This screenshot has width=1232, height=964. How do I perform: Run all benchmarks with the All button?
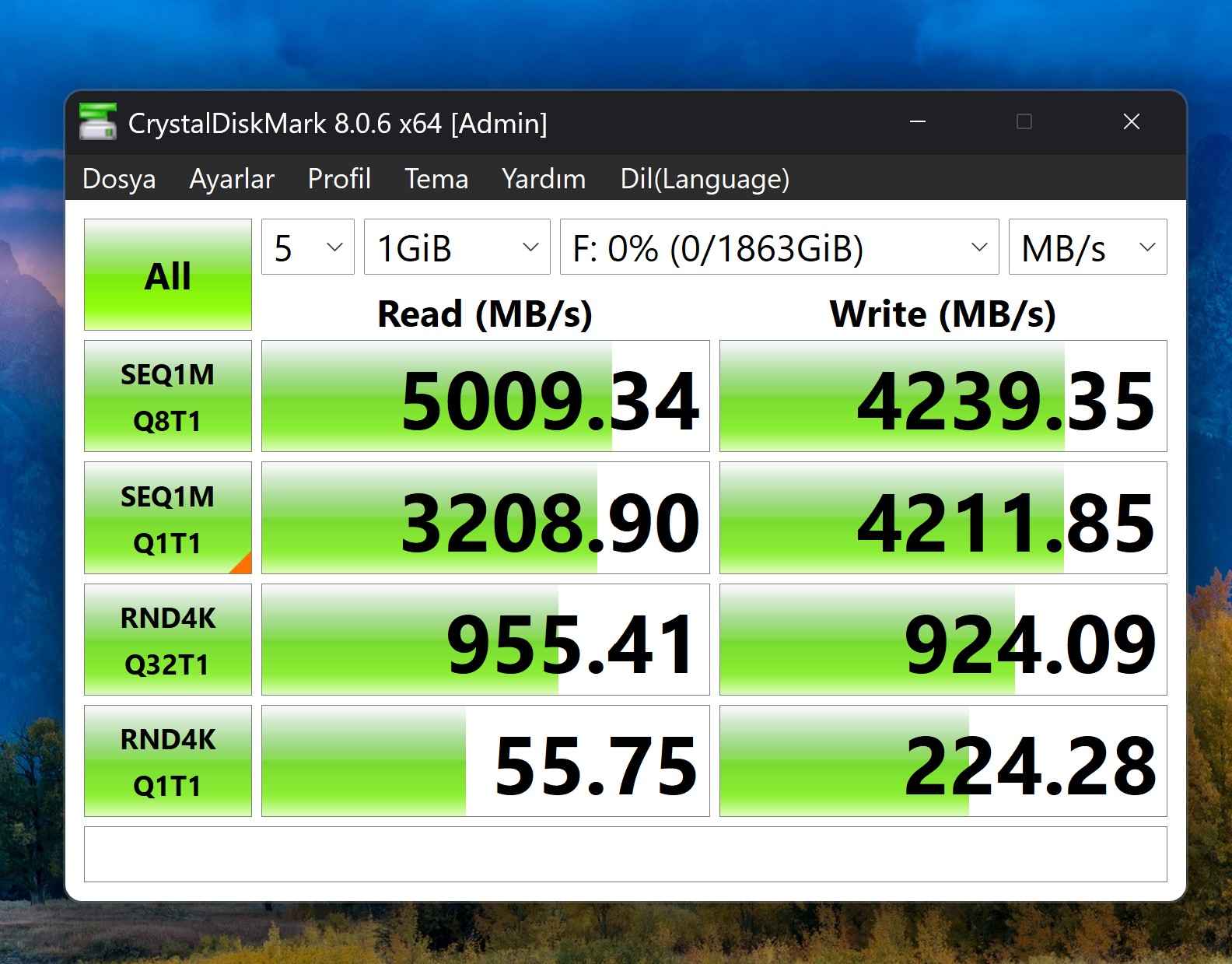pos(167,275)
